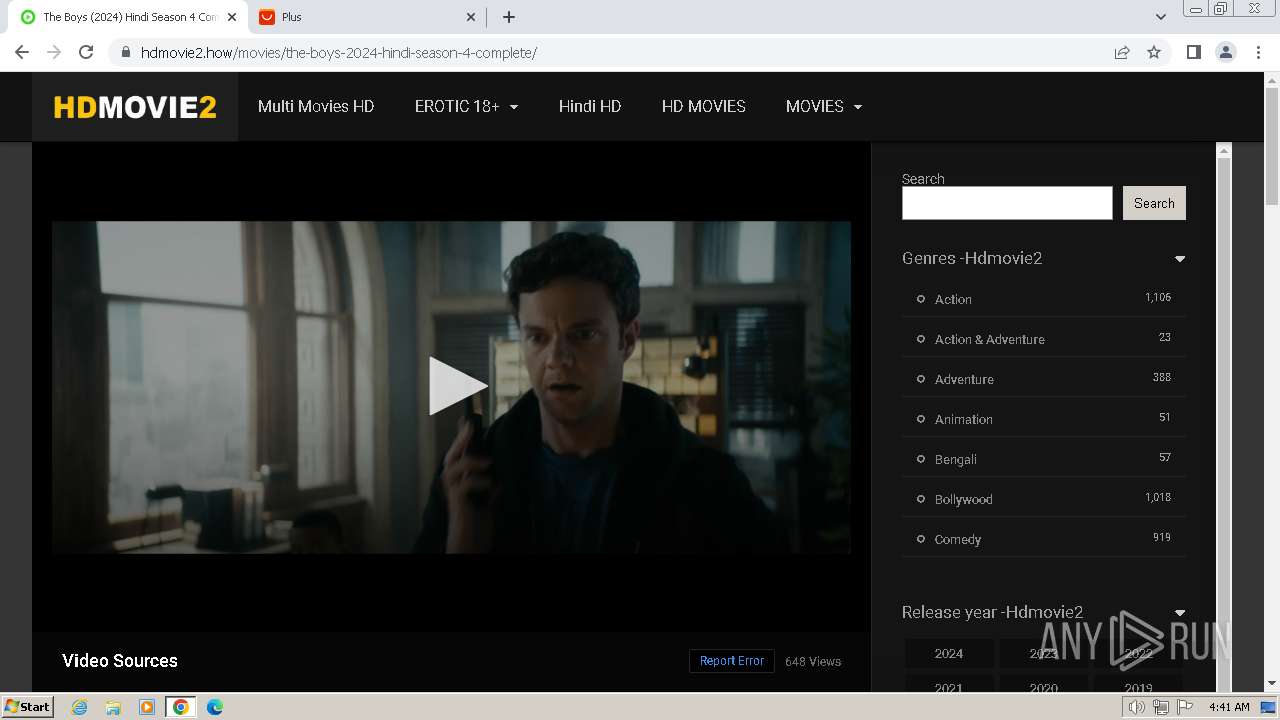Collapse the Release year -Hdmovie2 arrow
The width and height of the screenshot is (1280, 720).
[x=1180, y=613]
